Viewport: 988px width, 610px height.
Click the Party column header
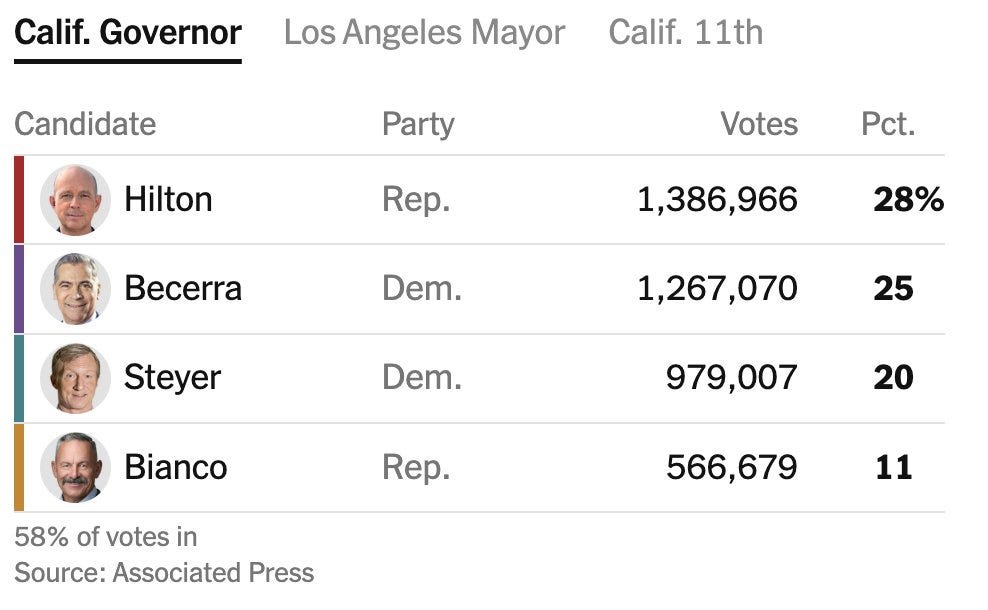click(418, 124)
